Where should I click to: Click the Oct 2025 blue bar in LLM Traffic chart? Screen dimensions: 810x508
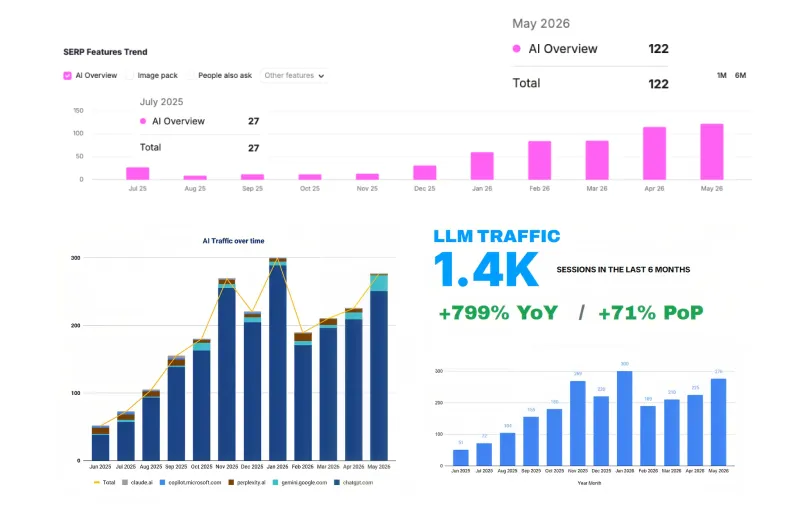[x=554, y=438]
